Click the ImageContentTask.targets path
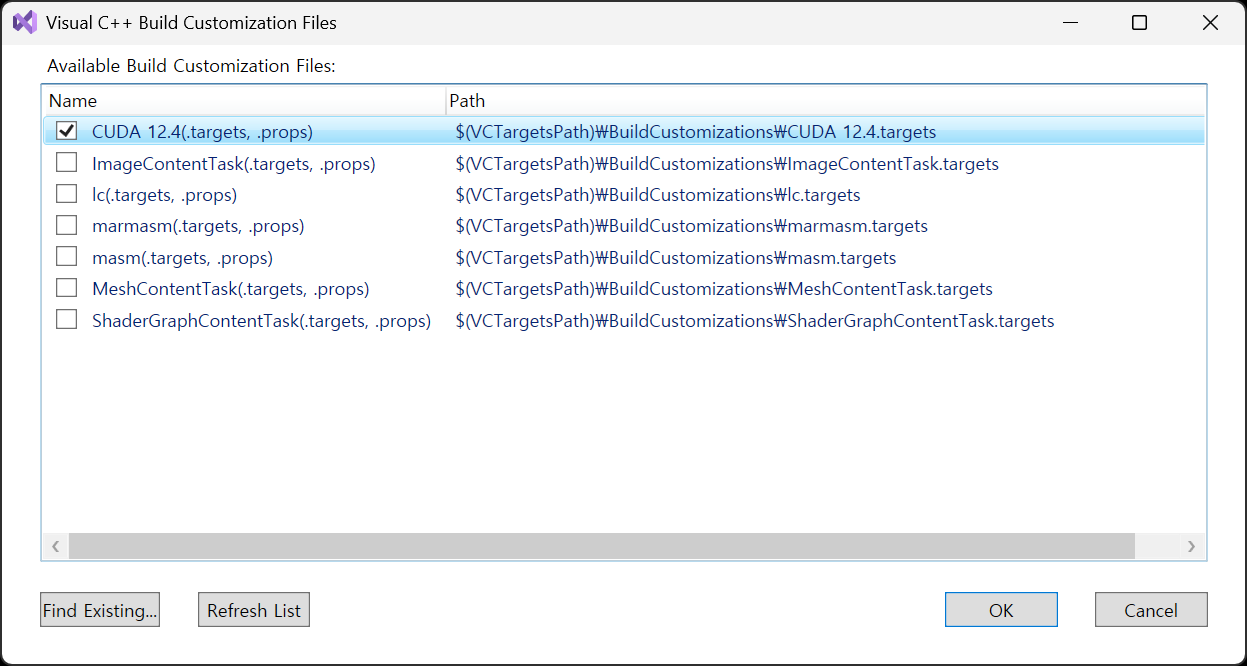This screenshot has width=1247, height=666. coord(727,163)
